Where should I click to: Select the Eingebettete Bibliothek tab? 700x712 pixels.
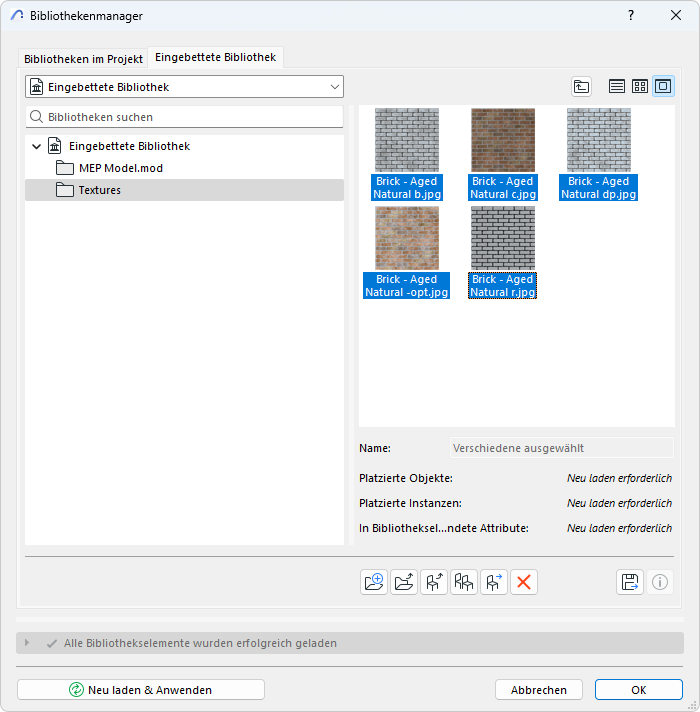[x=216, y=57]
